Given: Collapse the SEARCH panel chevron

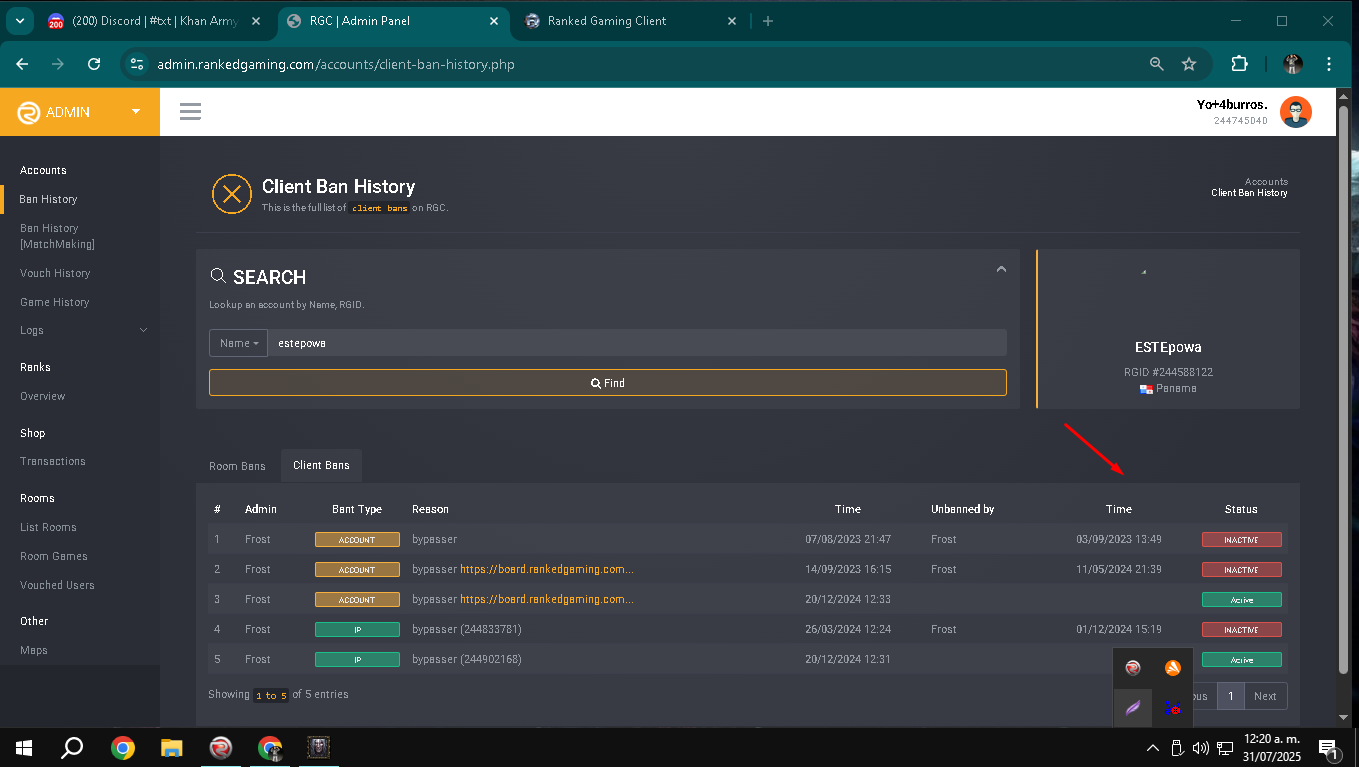Looking at the screenshot, I should (x=1001, y=269).
